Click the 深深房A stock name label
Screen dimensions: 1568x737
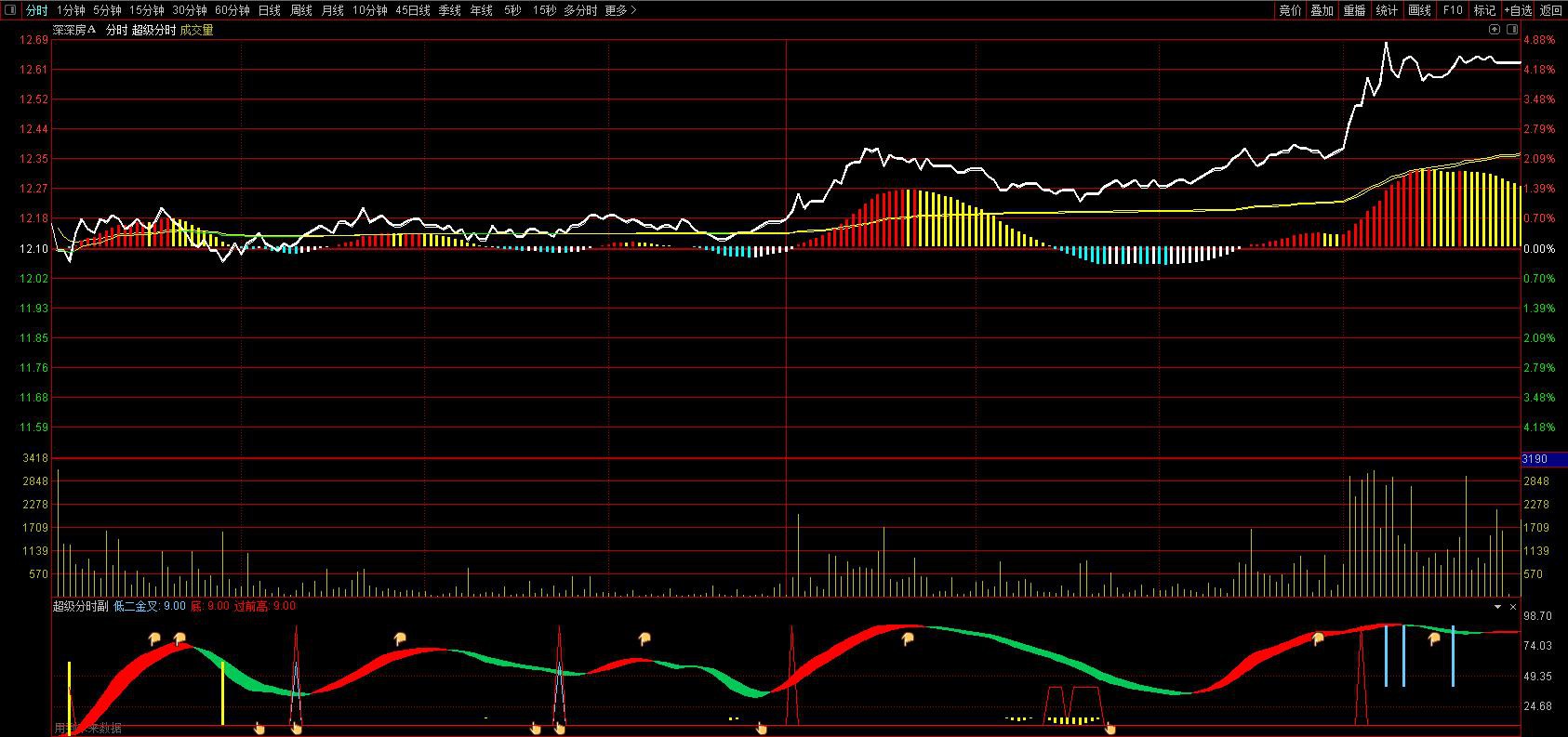point(74,30)
